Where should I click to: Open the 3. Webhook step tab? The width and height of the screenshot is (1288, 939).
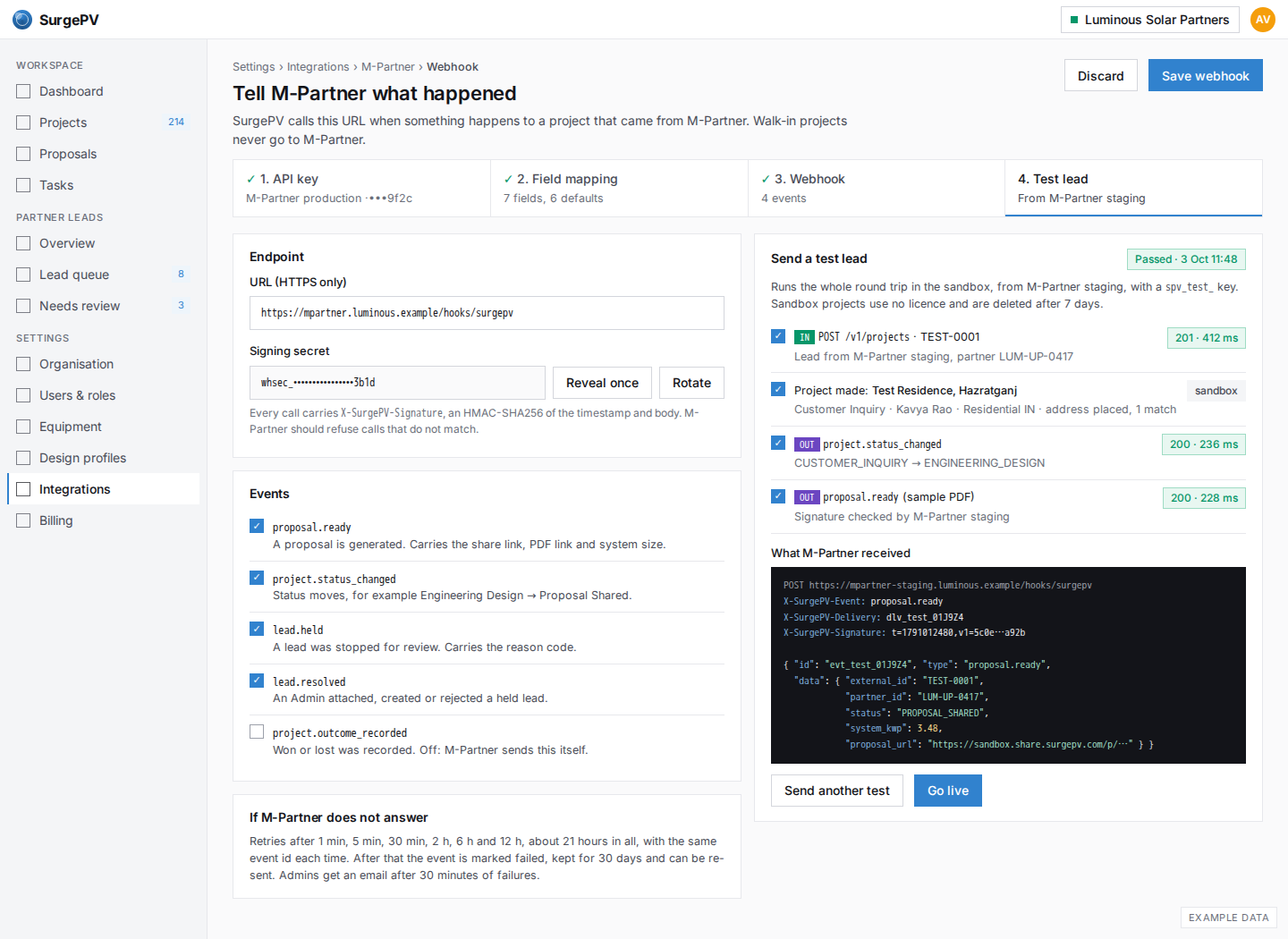pos(877,188)
